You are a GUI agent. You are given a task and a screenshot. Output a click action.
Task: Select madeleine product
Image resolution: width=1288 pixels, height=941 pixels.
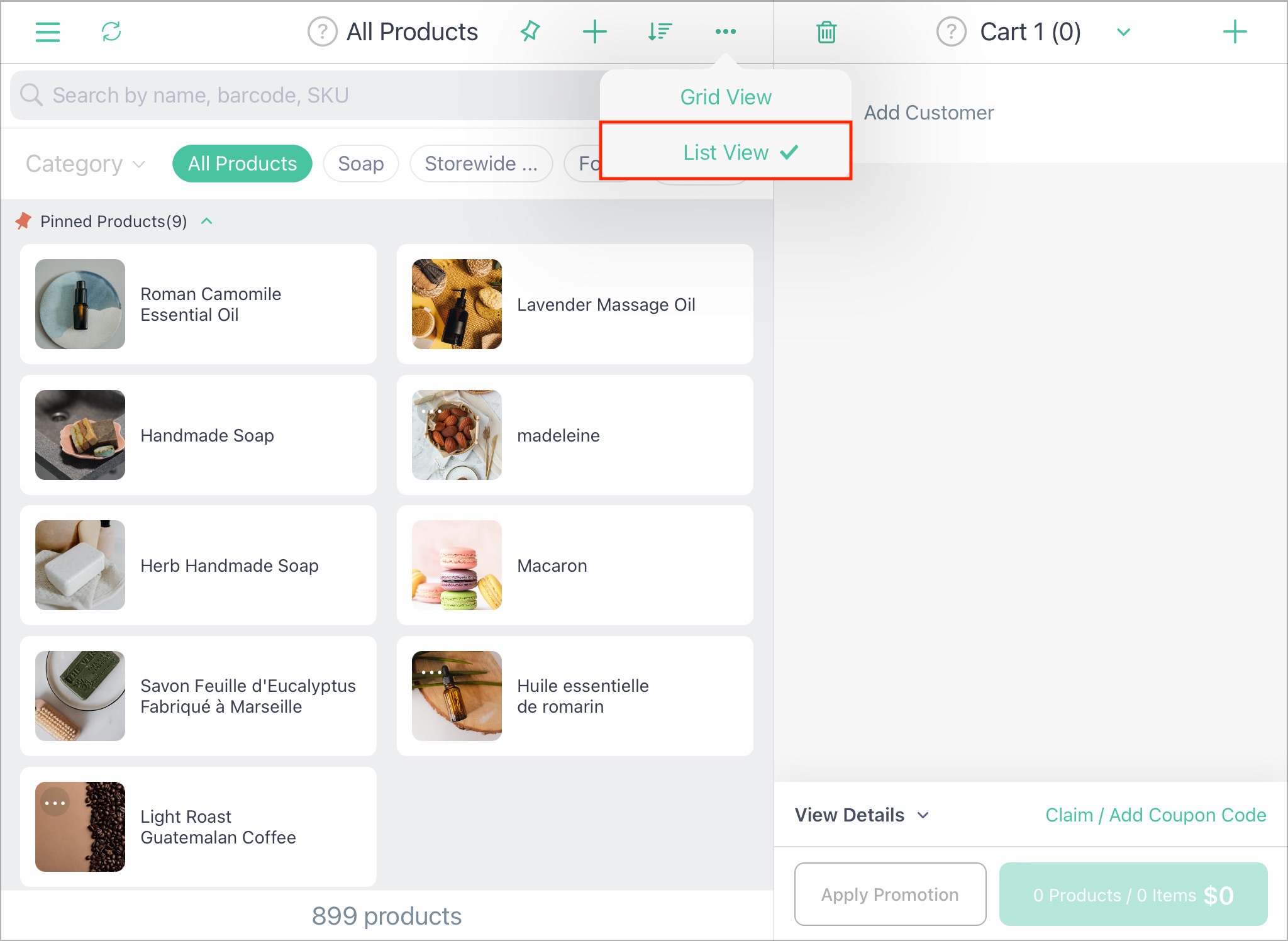pyautogui.click(x=575, y=435)
